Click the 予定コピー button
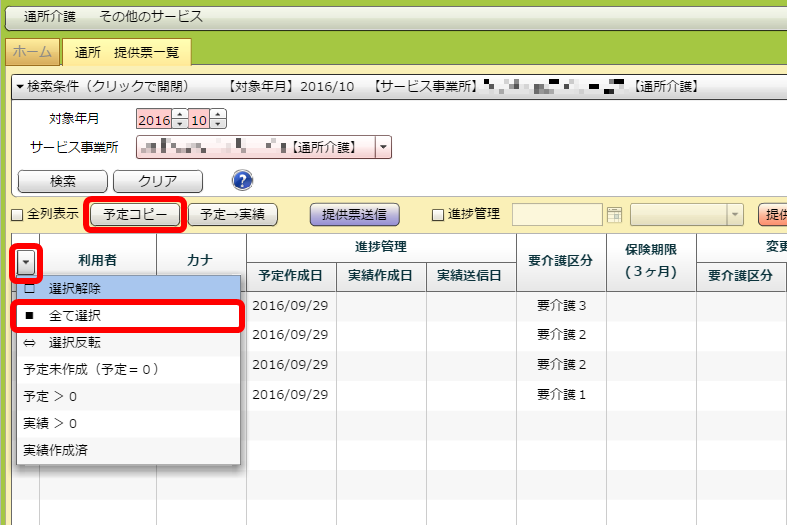The image size is (787, 525). (135, 214)
